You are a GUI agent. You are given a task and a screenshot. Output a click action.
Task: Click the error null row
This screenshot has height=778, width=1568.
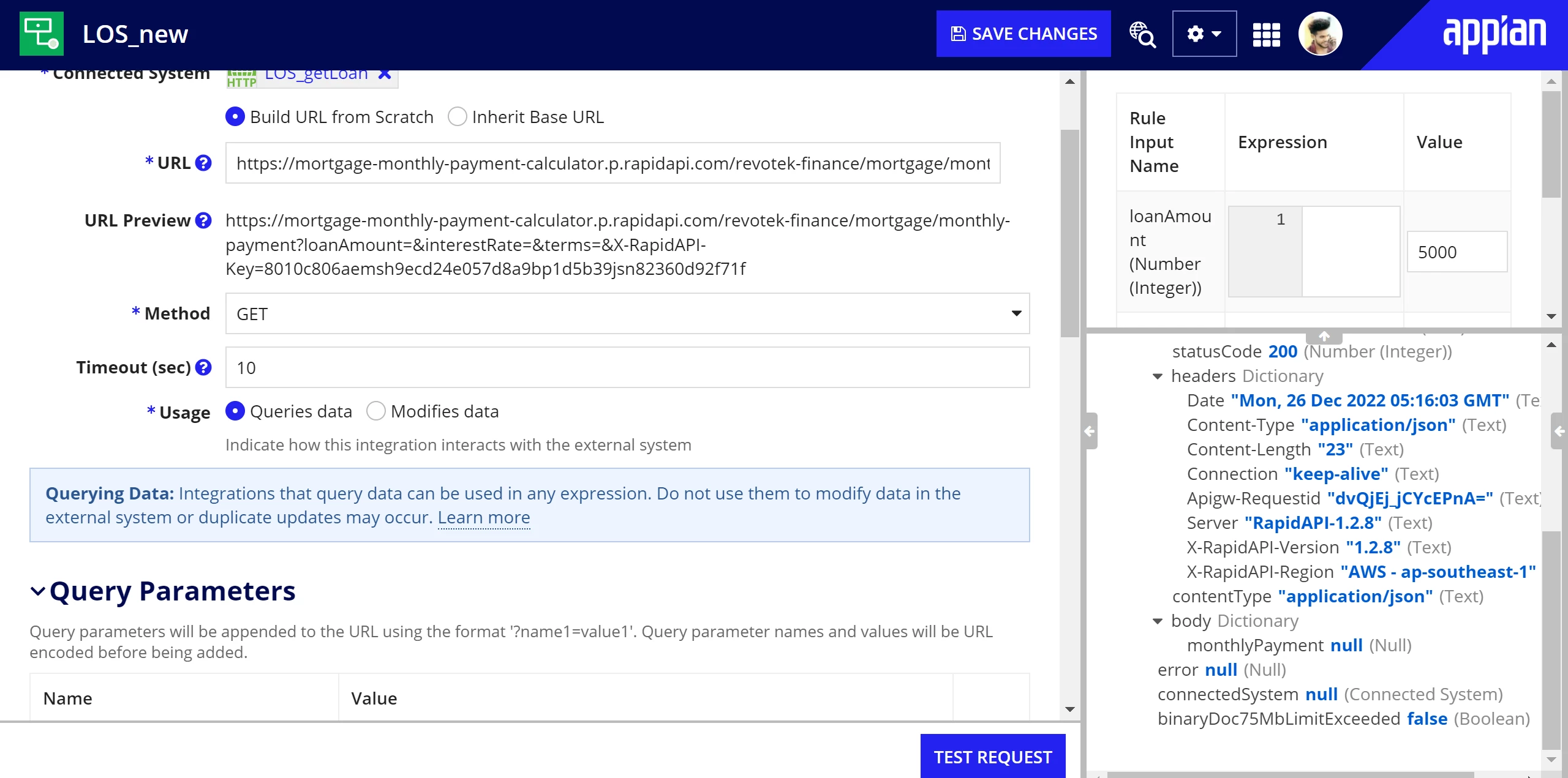tap(1222, 670)
